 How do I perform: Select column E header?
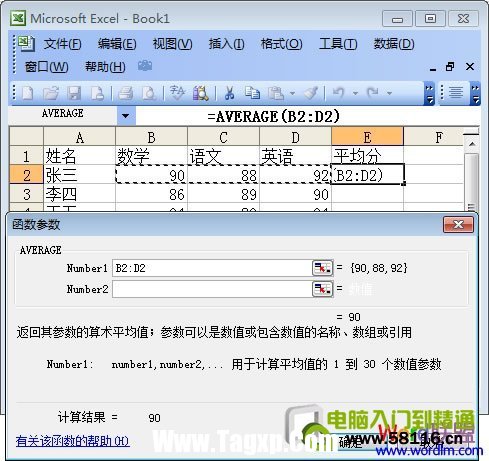[367, 137]
